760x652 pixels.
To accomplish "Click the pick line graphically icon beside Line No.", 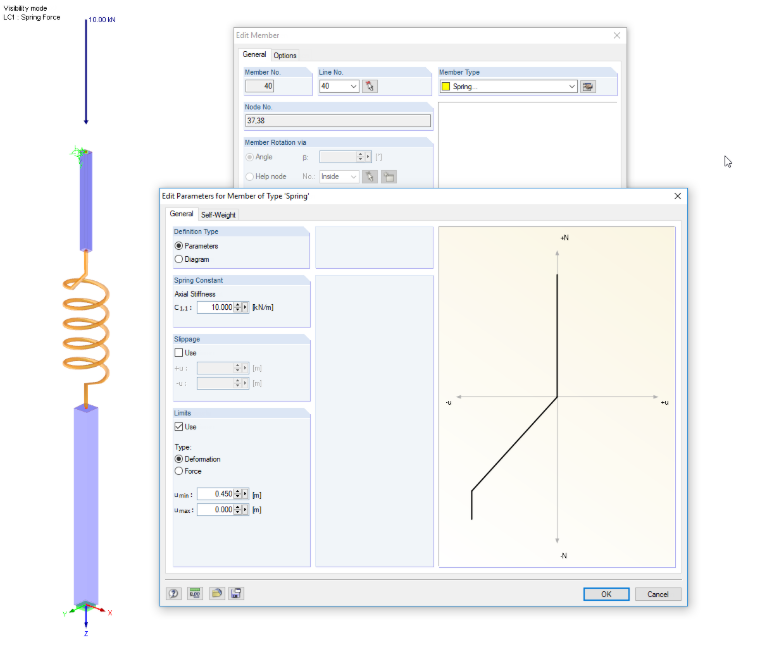I will 370,86.
